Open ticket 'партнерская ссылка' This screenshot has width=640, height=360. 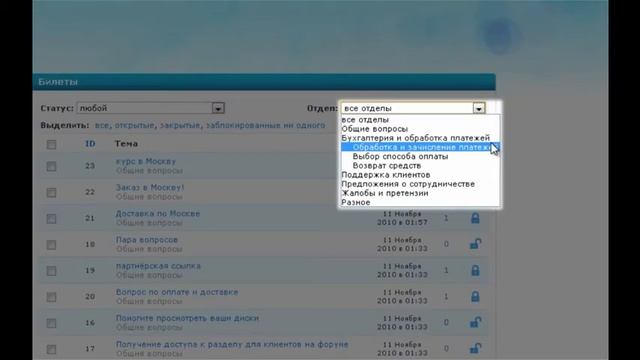(158, 266)
